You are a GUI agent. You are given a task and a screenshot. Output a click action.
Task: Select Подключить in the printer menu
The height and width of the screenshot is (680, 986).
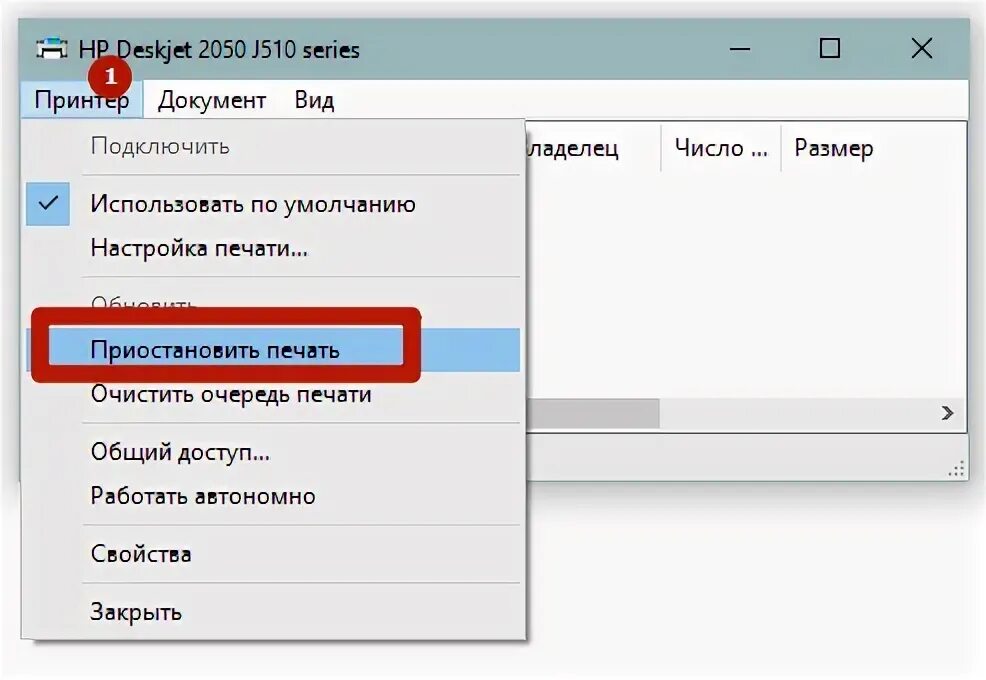[274, 147]
